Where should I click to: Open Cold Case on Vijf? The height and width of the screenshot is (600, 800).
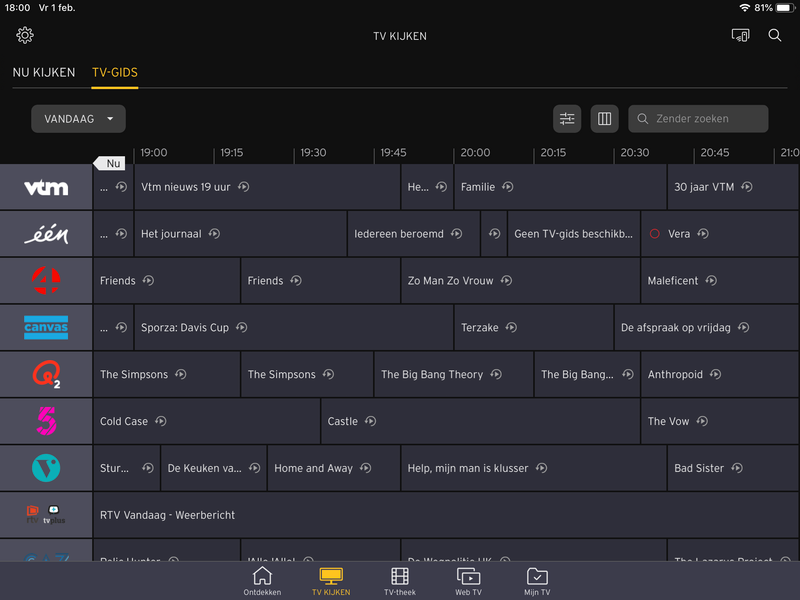pyautogui.click(x=207, y=421)
